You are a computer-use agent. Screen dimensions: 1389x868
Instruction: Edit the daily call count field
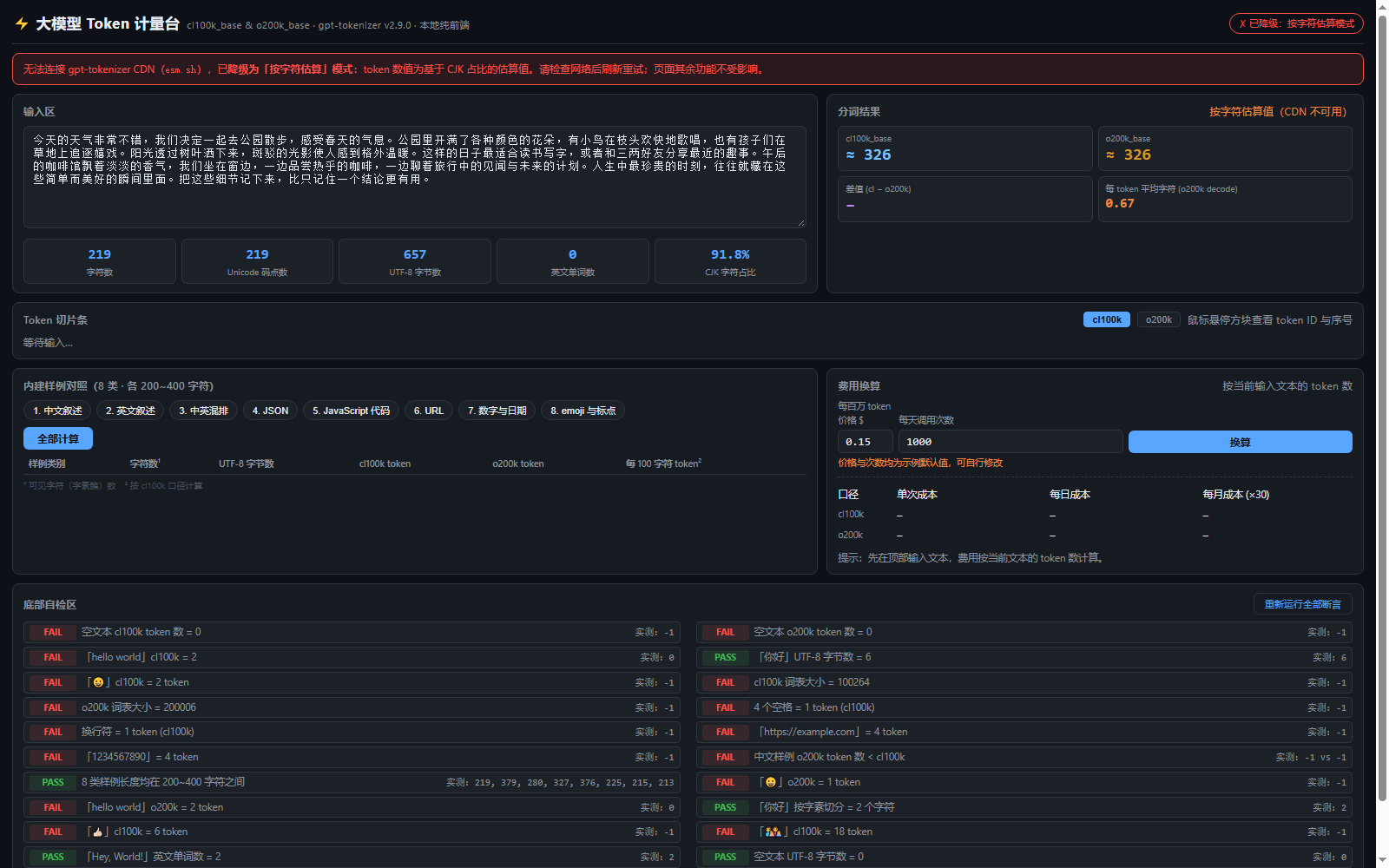(x=1010, y=442)
